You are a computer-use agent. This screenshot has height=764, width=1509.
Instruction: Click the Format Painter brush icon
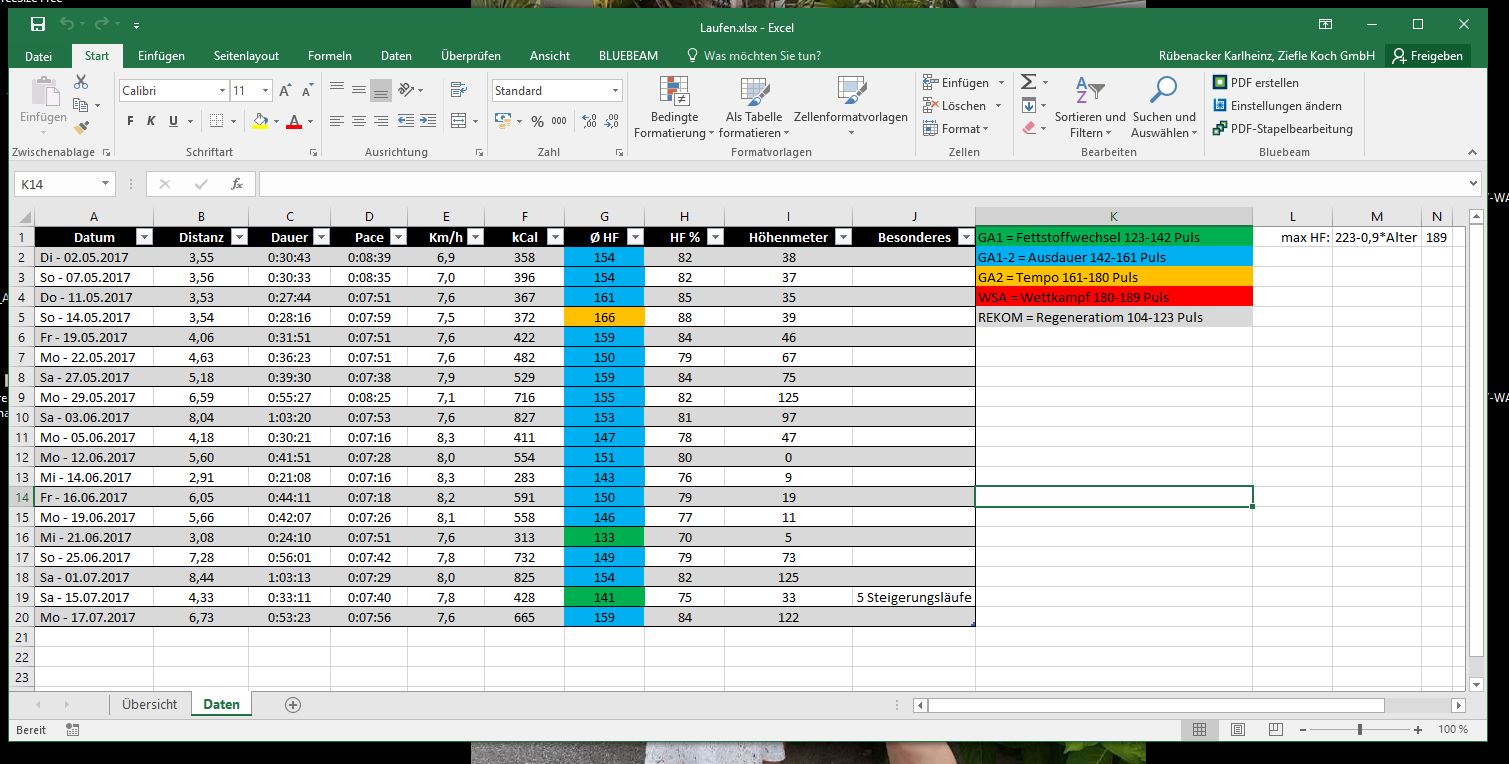pyautogui.click(x=82, y=127)
